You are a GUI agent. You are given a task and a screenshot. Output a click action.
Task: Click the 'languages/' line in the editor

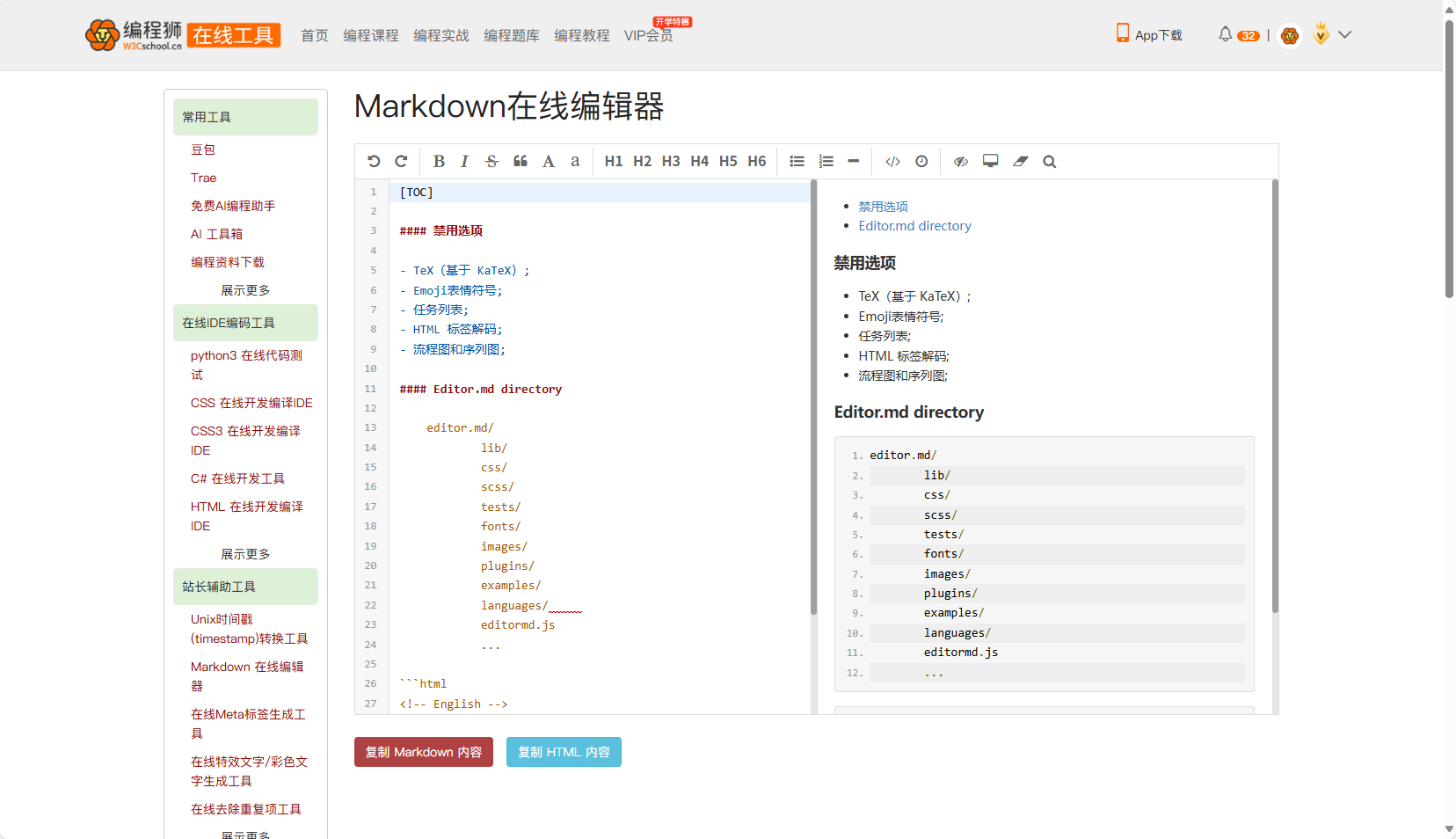[514, 605]
